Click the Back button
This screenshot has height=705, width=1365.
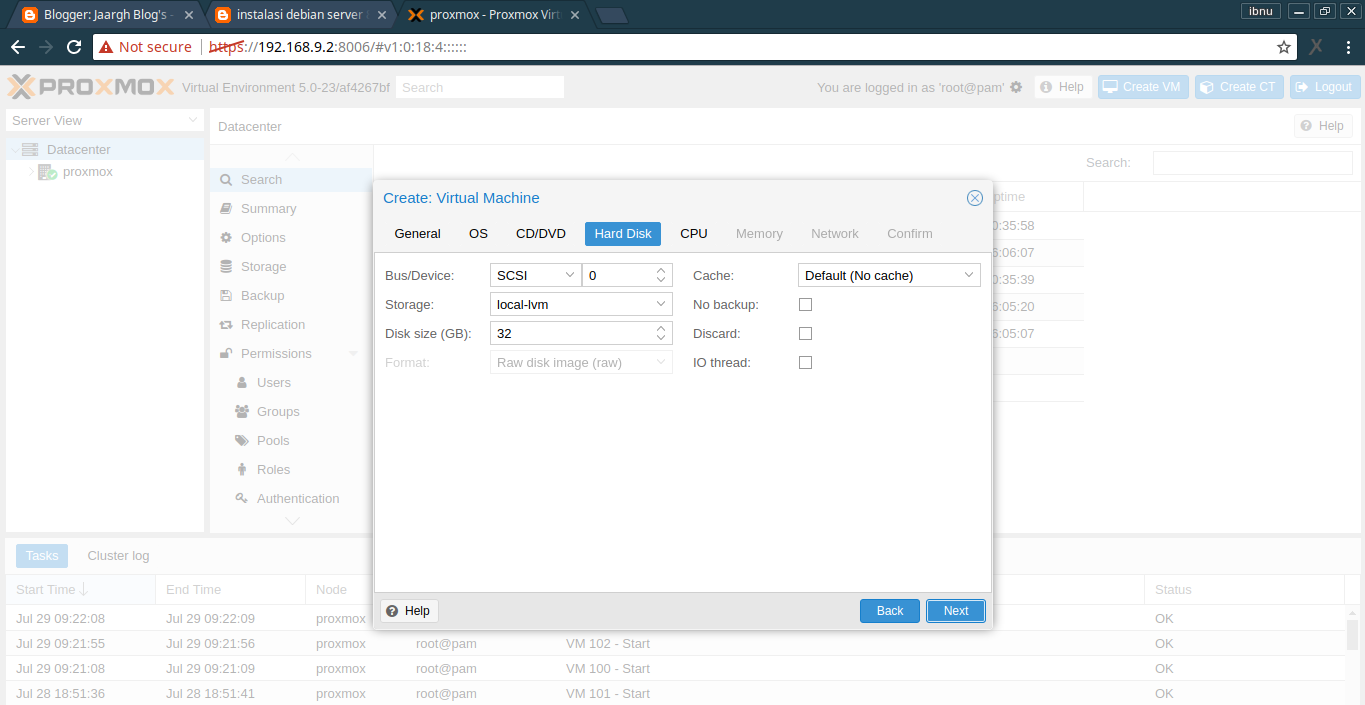[890, 611]
